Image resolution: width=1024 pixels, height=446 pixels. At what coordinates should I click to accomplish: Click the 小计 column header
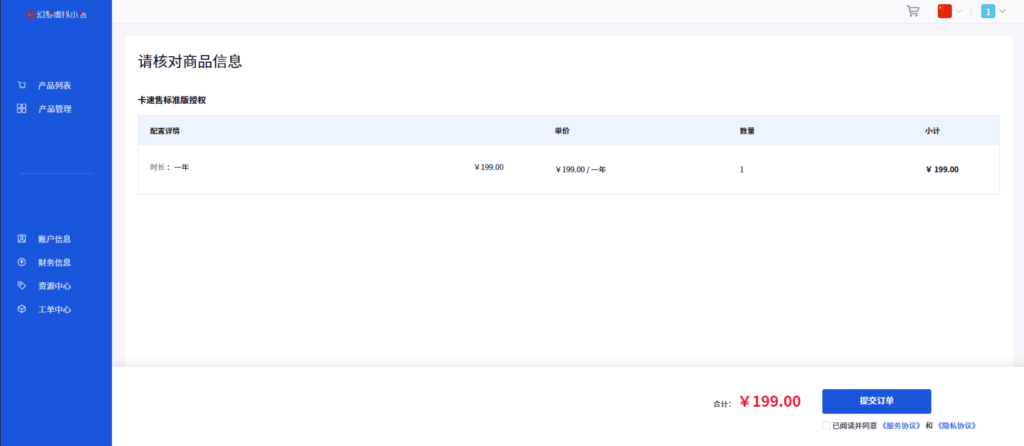(x=932, y=131)
